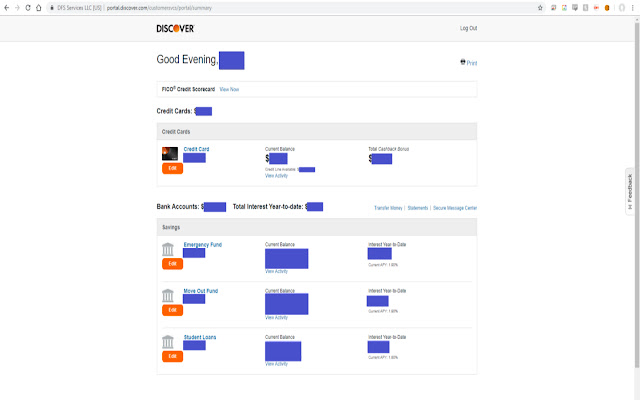View Activity for Emergency Fund
Viewport: 640px width, 400px height.
pos(276,271)
